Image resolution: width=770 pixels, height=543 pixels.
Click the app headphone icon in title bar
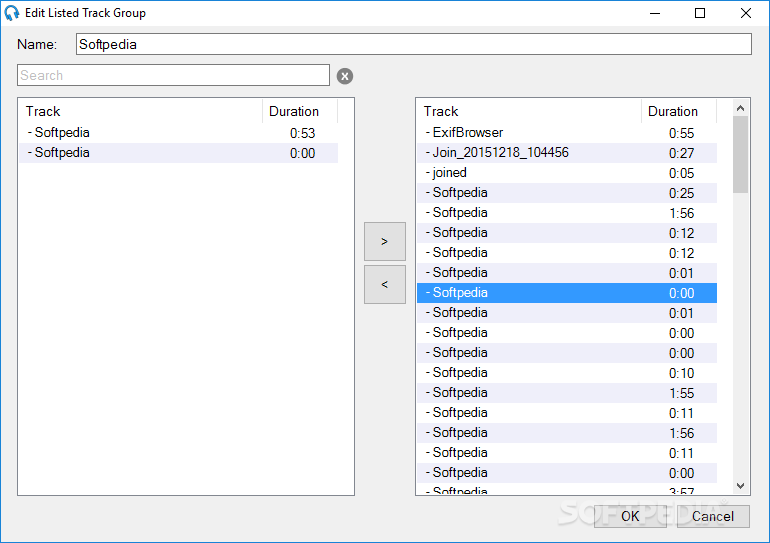point(11,13)
